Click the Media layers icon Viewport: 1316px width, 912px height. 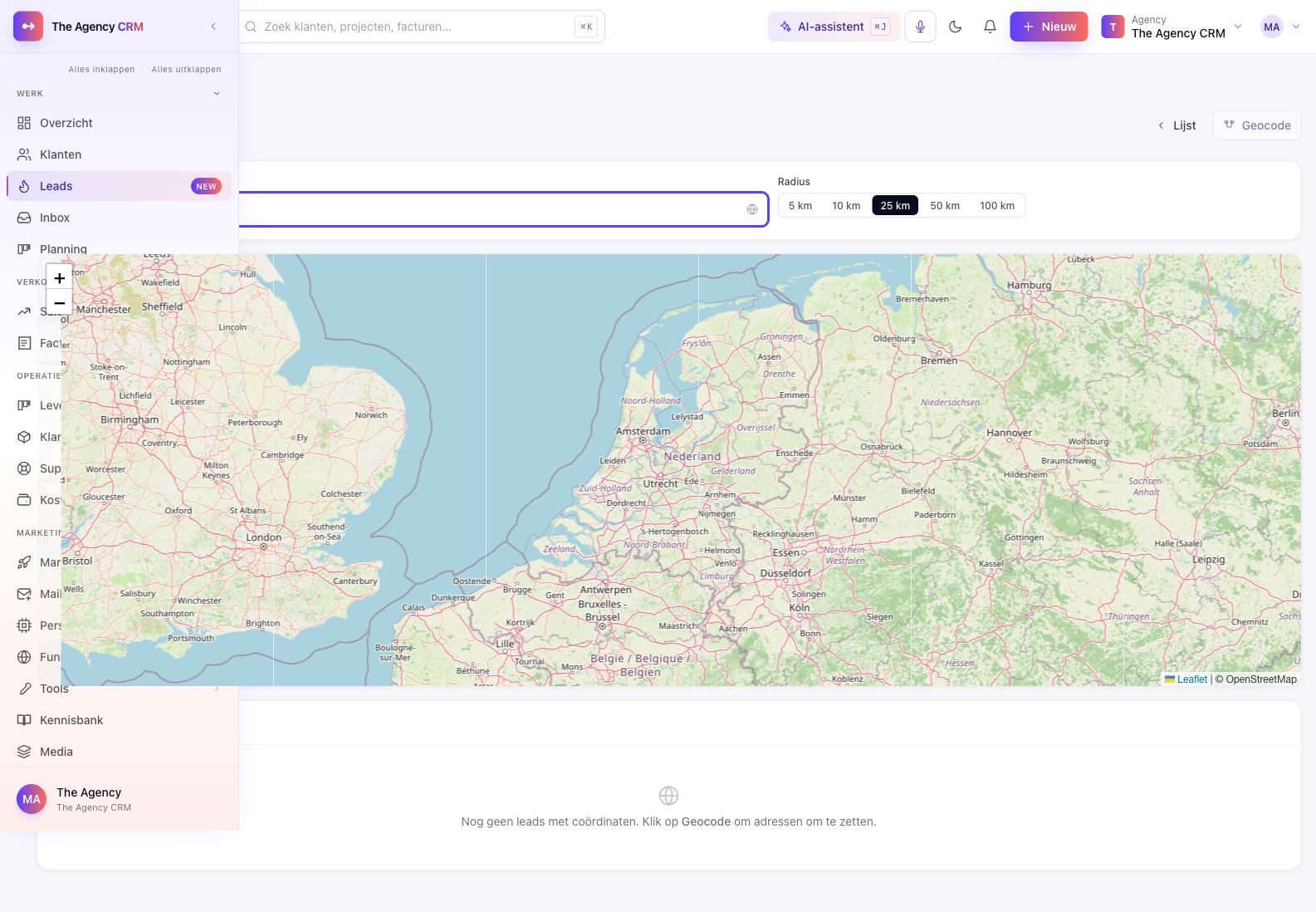click(24, 752)
